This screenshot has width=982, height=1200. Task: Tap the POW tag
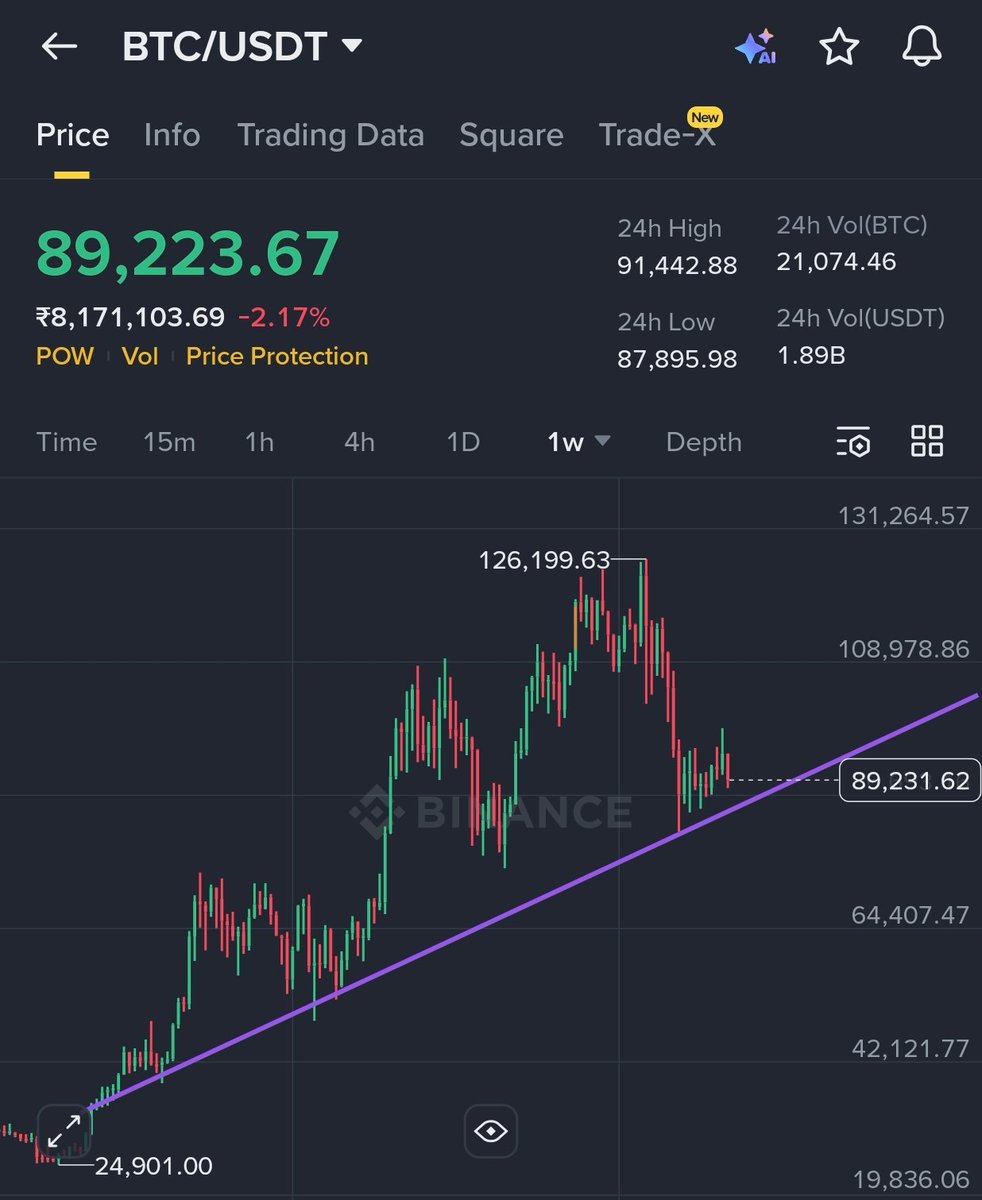click(65, 356)
